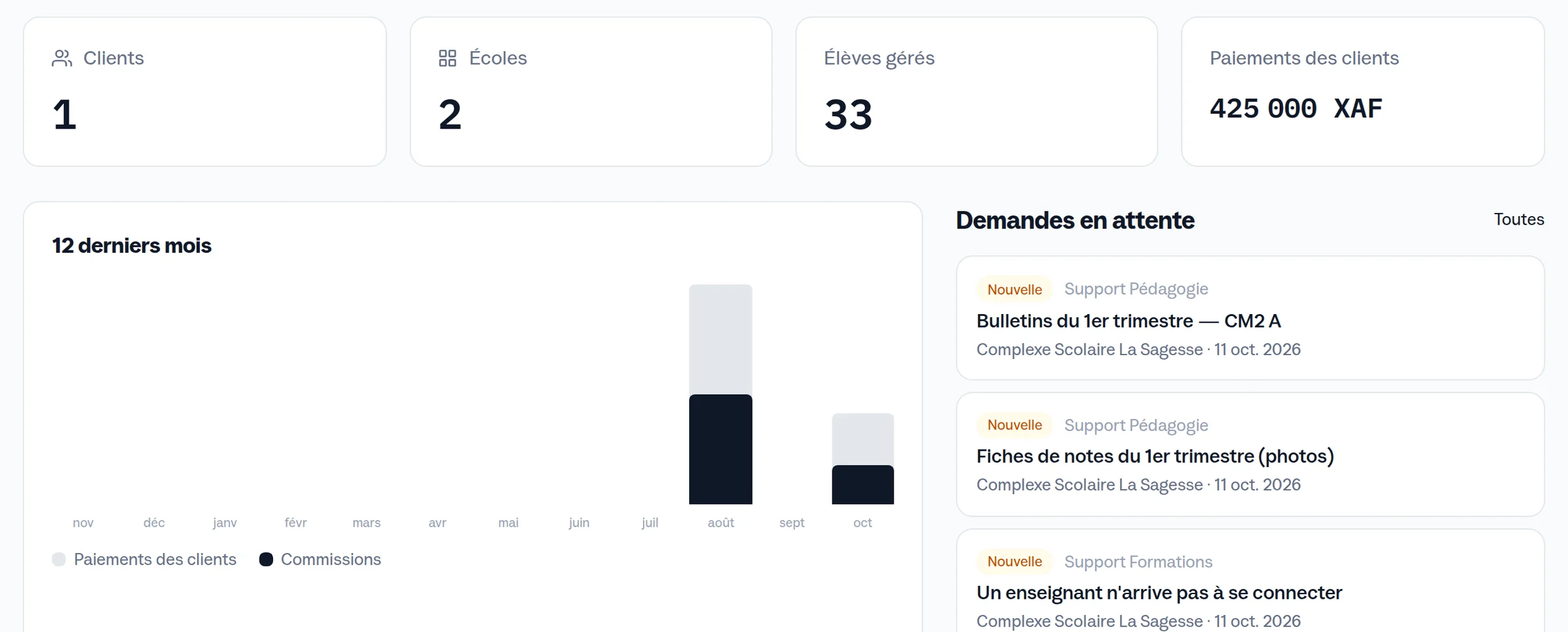Click the Nouvelle badge on Fiches de notes request
The height and width of the screenshot is (632, 1568).
point(1015,425)
